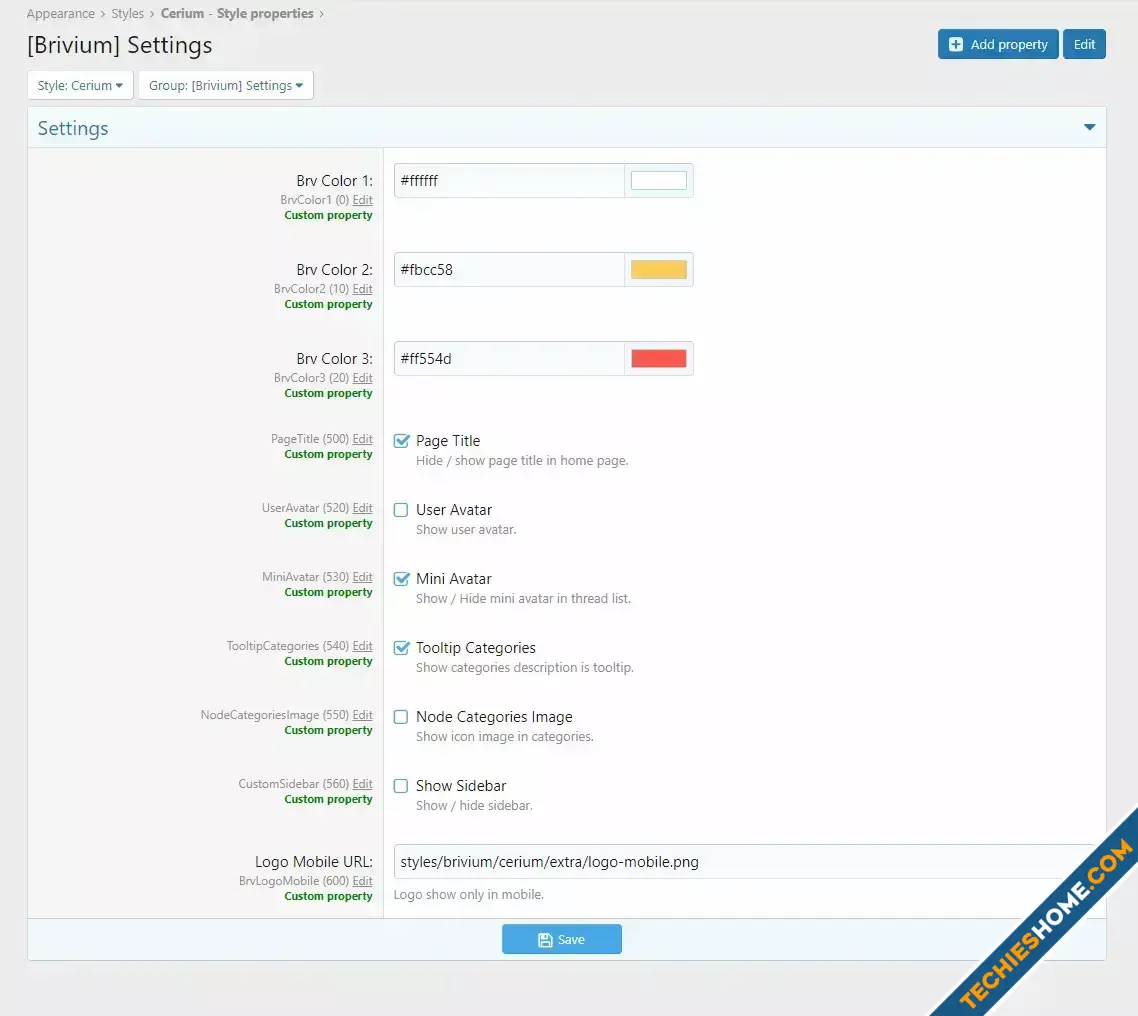Screen dimensions: 1138x1016
Task: Enable the Show Sidebar checkbox
Action: click(401, 785)
